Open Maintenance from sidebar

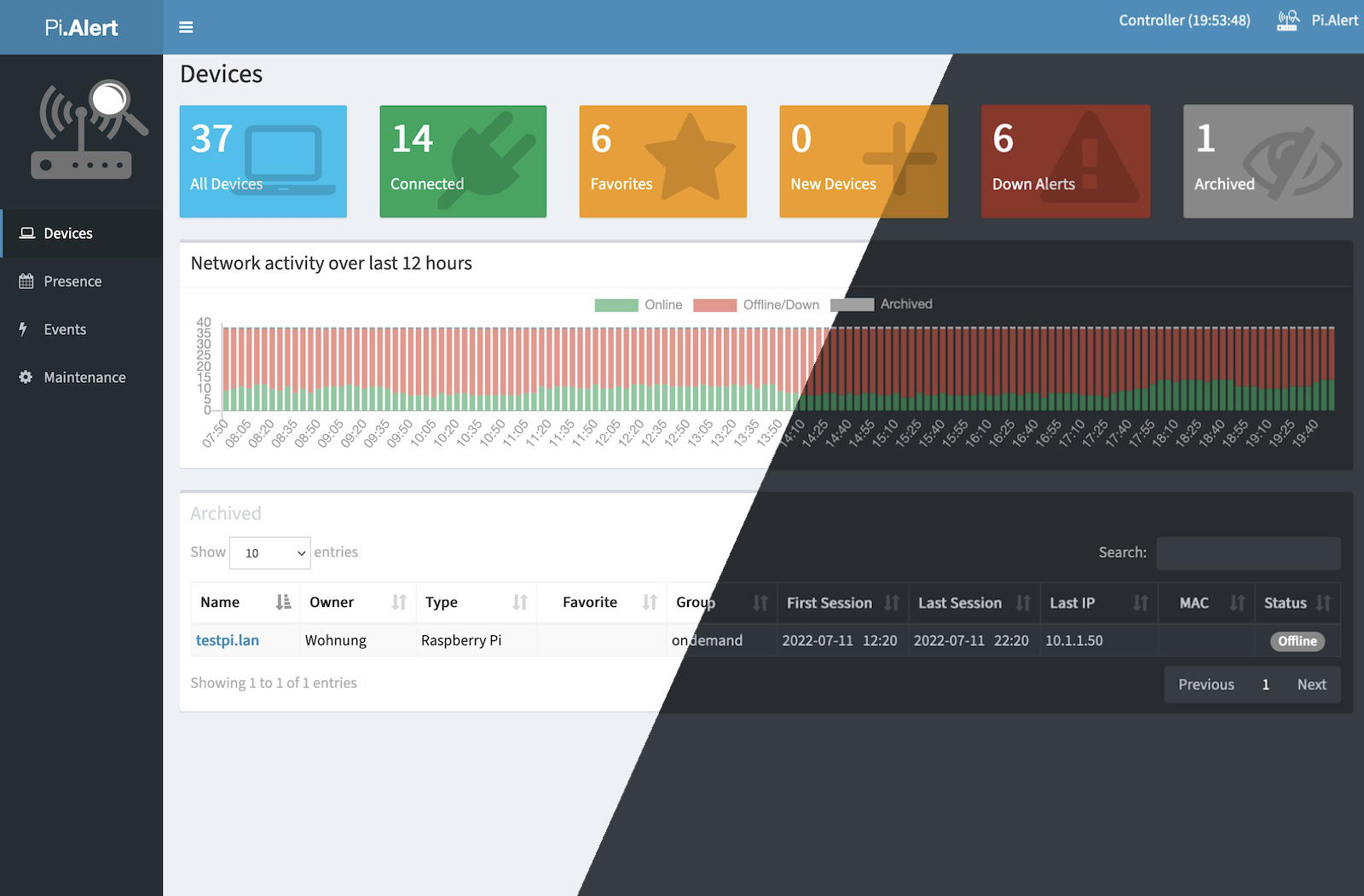coord(84,378)
